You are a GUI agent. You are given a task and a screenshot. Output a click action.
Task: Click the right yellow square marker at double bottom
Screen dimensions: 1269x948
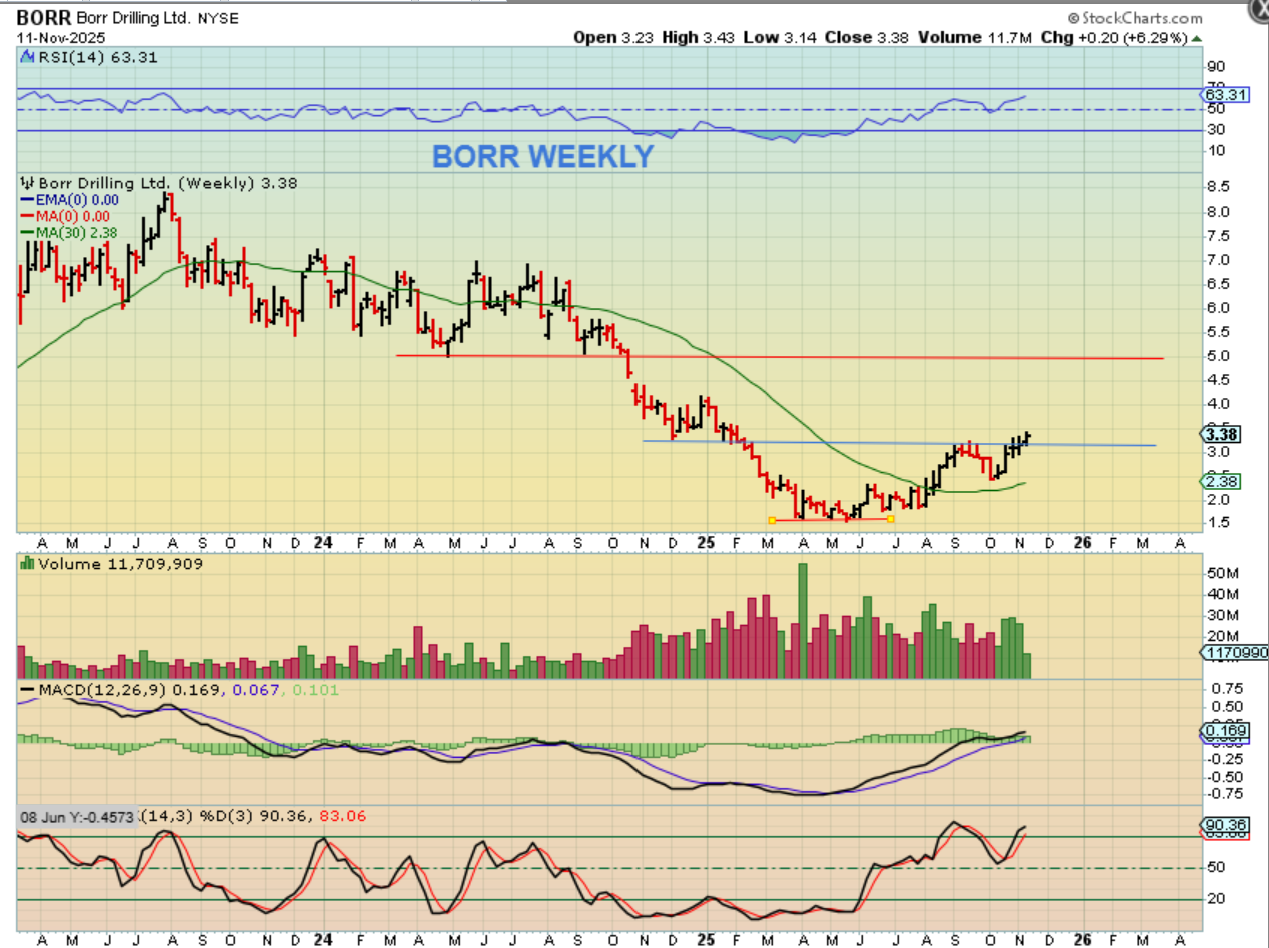890,519
